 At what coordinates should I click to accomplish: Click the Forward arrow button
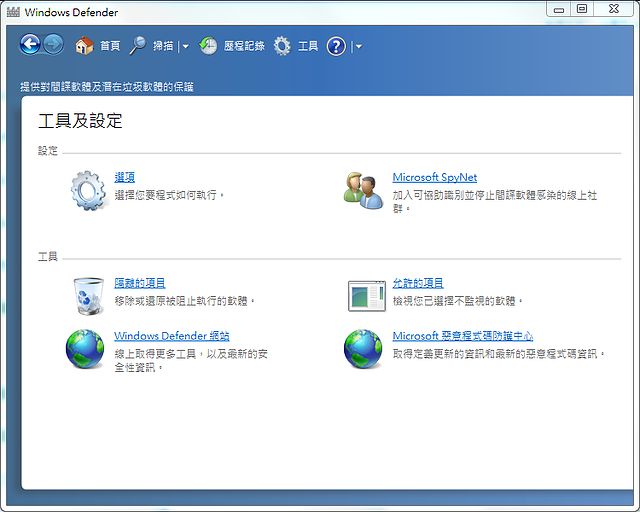[53, 44]
